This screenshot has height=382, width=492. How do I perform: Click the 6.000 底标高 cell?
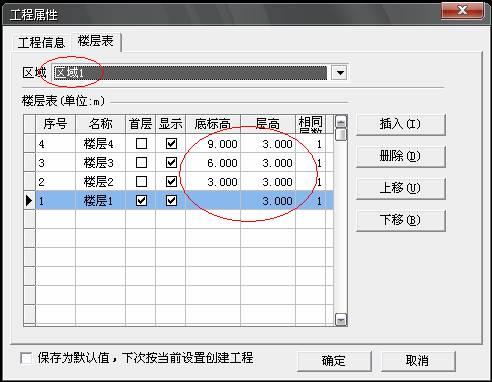click(213, 163)
